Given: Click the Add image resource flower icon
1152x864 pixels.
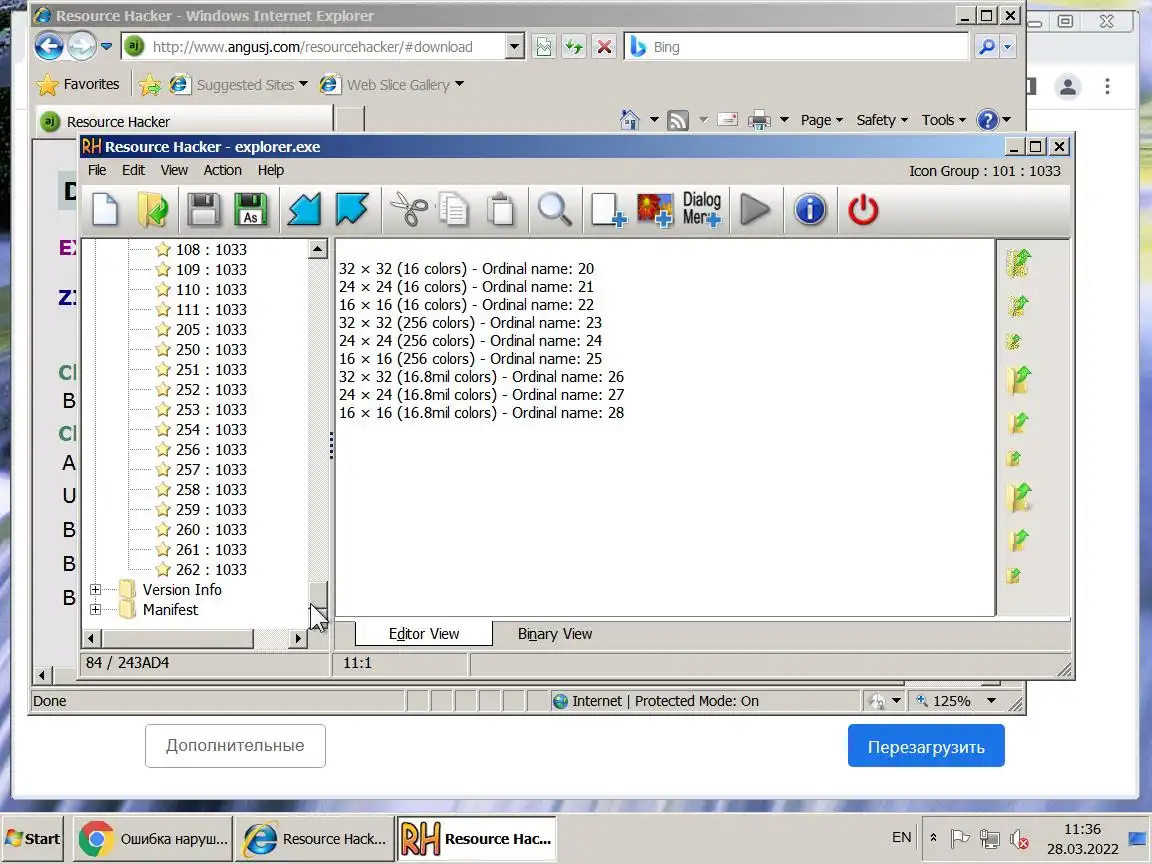Looking at the screenshot, I should pyautogui.click(x=655, y=210).
